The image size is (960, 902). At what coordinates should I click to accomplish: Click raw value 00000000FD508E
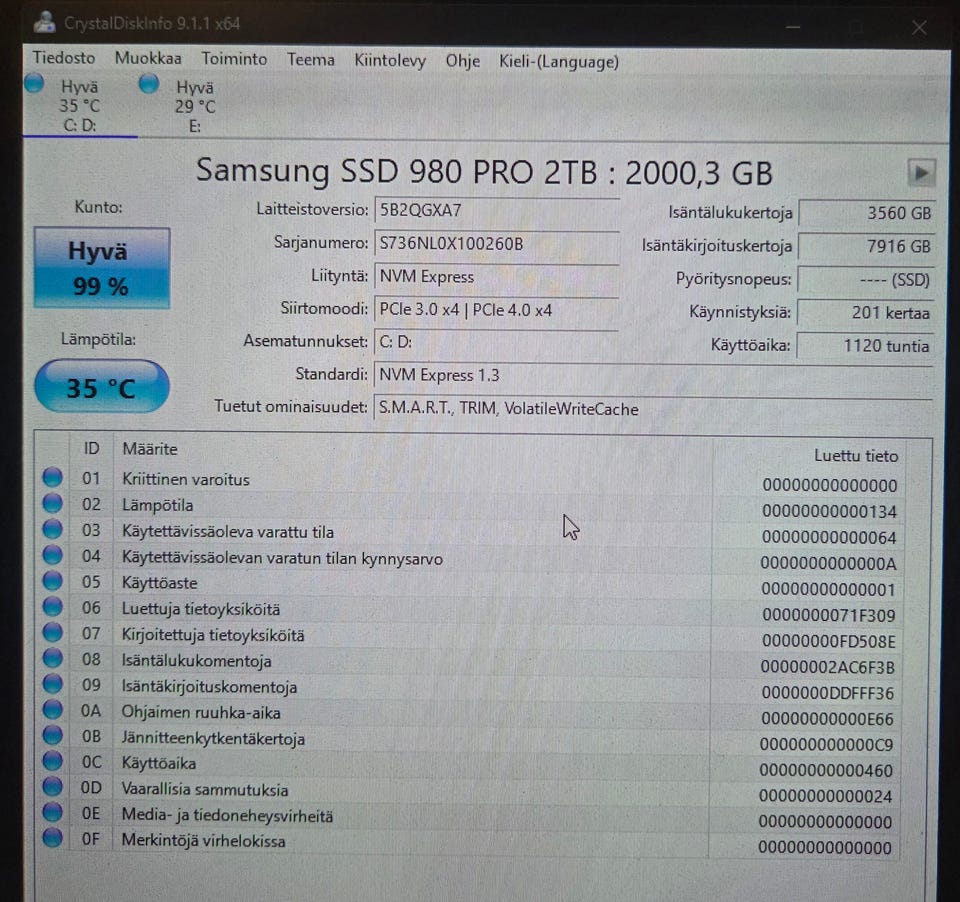(x=829, y=641)
